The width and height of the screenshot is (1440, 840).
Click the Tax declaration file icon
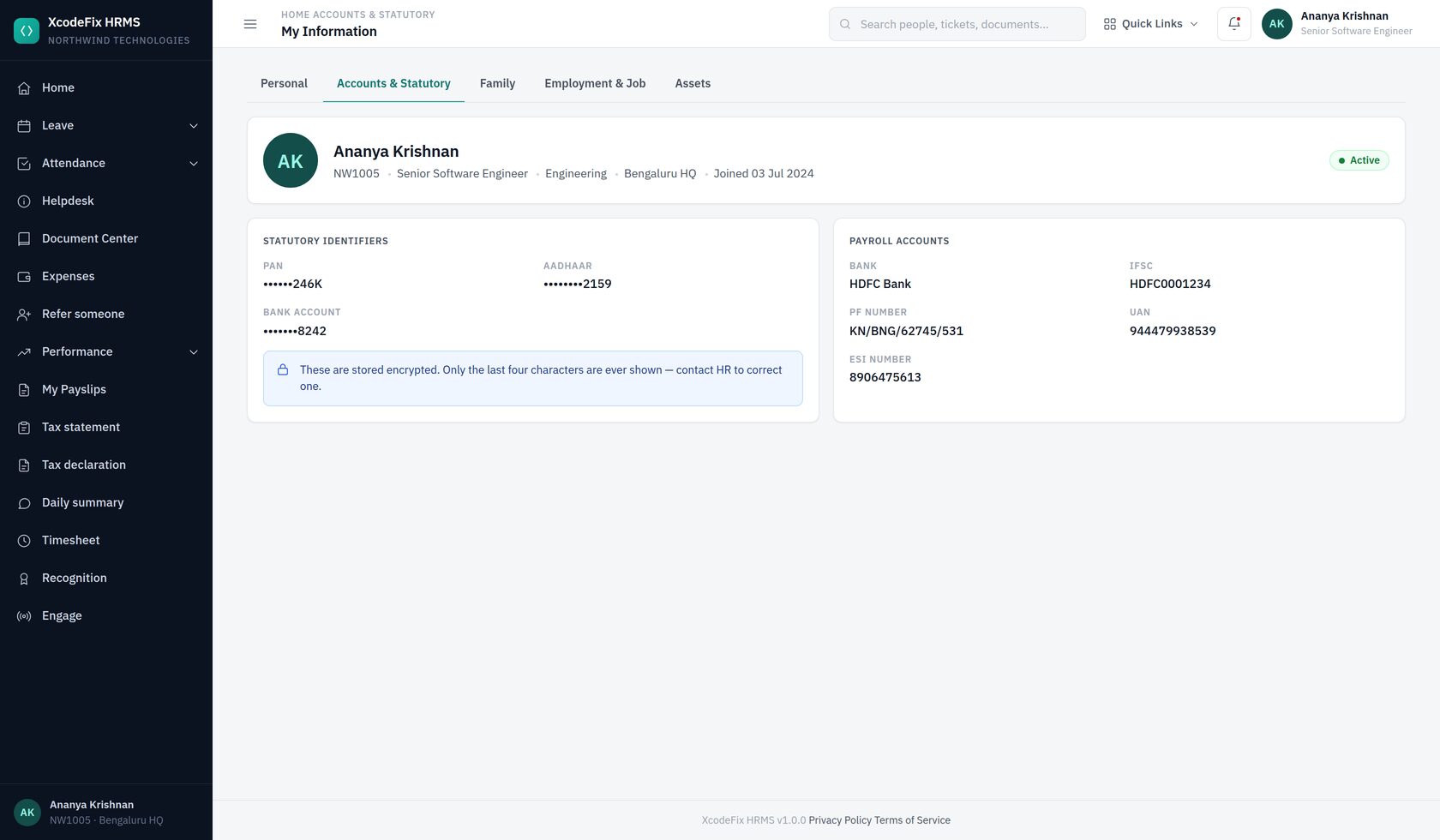click(x=24, y=465)
